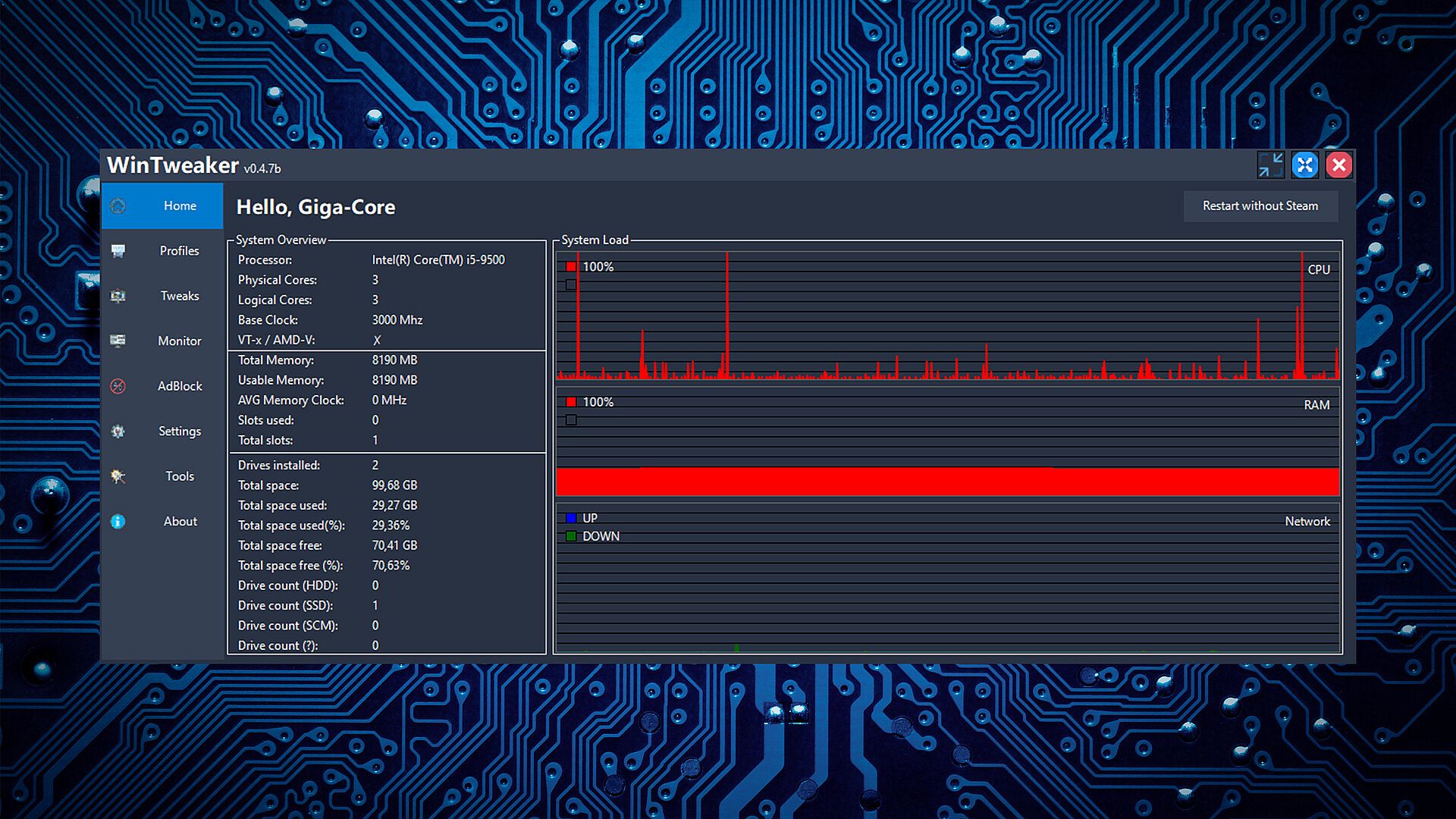Switch to the Monitor section
Image resolution: width=1456 pixels, height=819 pixels.
(180, 341)
